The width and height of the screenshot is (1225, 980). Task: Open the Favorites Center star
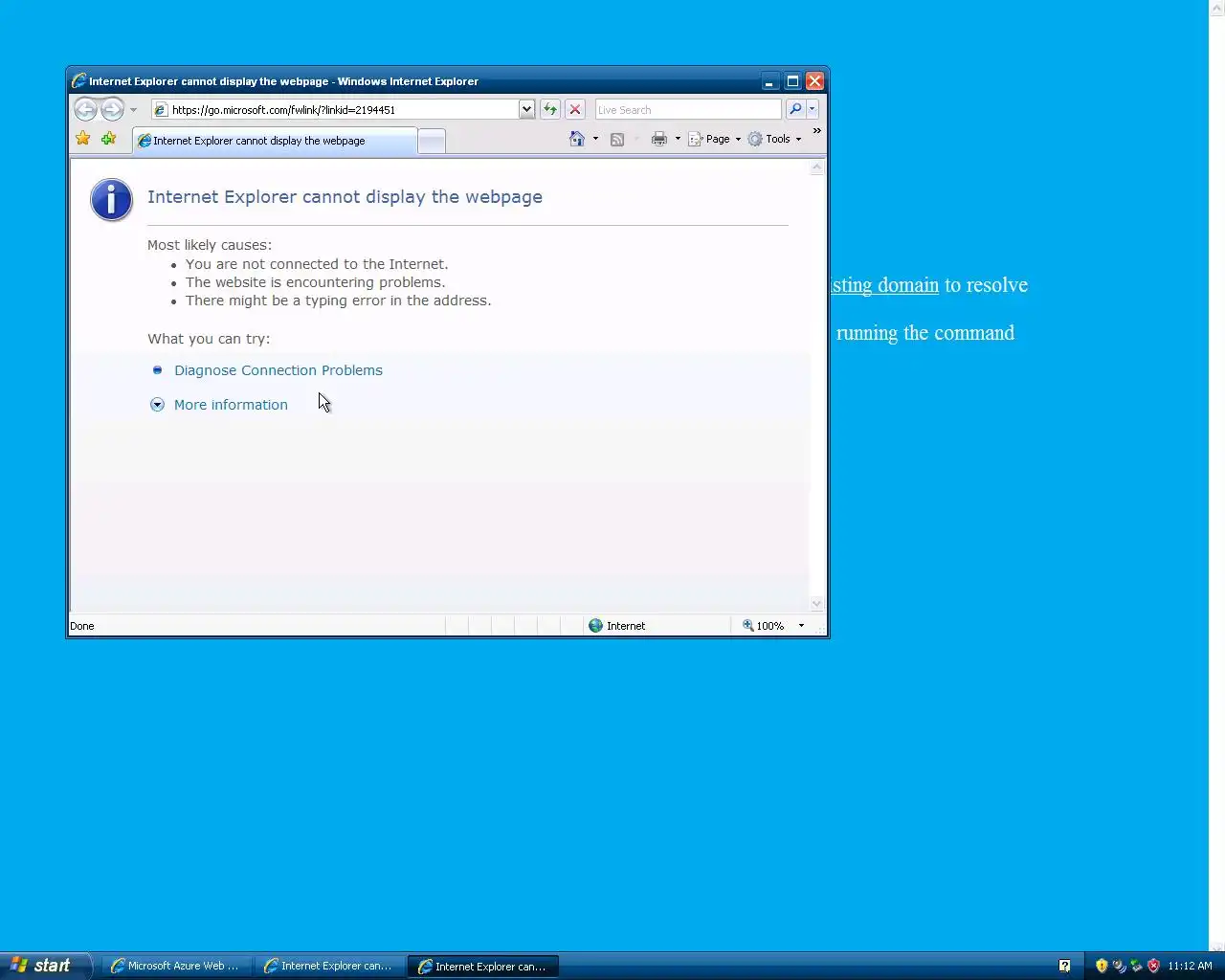pyautogui.click(x=83, y=139)
